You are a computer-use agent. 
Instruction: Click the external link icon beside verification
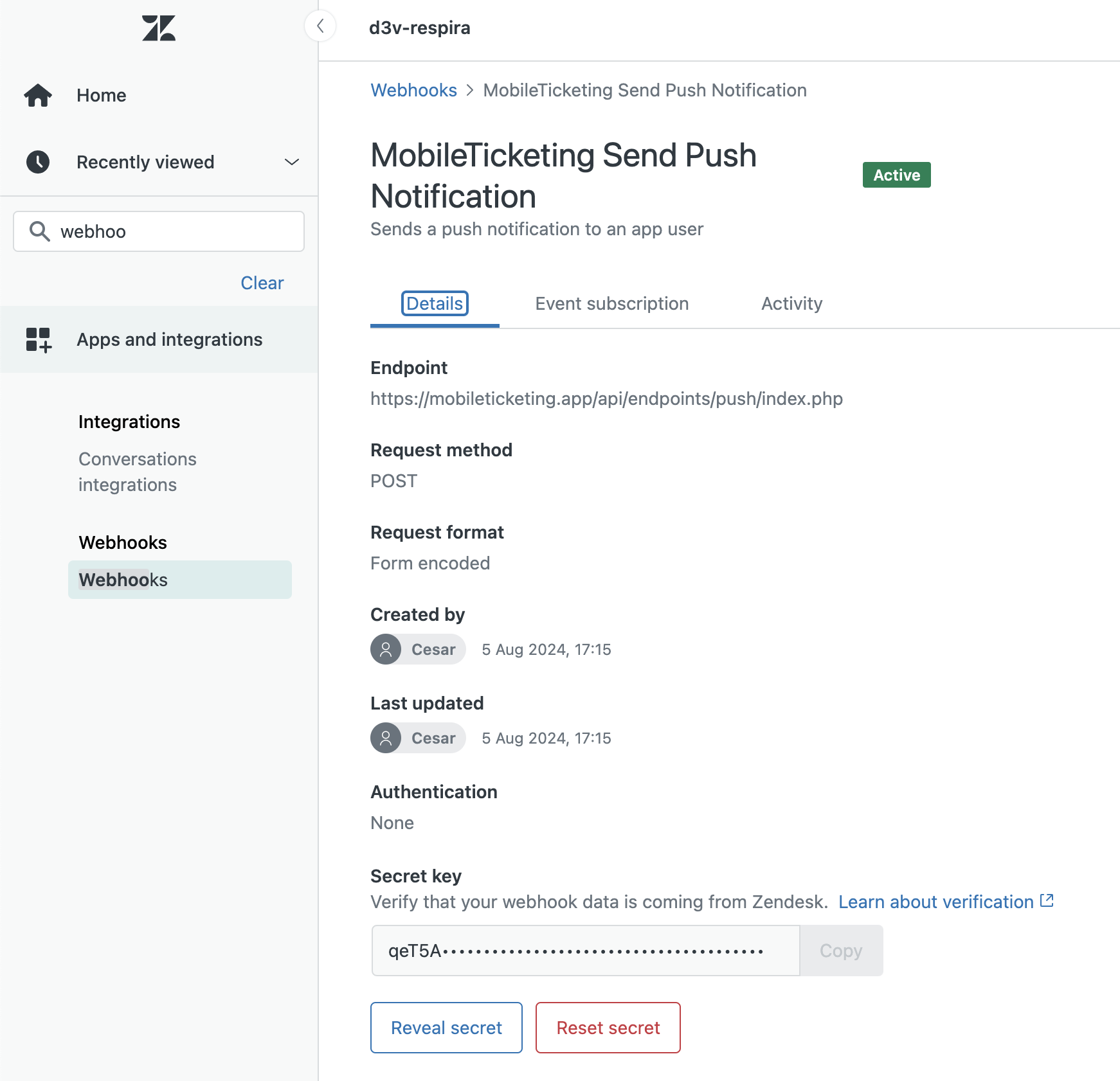pyautogui.click(x=1047, y=901)
